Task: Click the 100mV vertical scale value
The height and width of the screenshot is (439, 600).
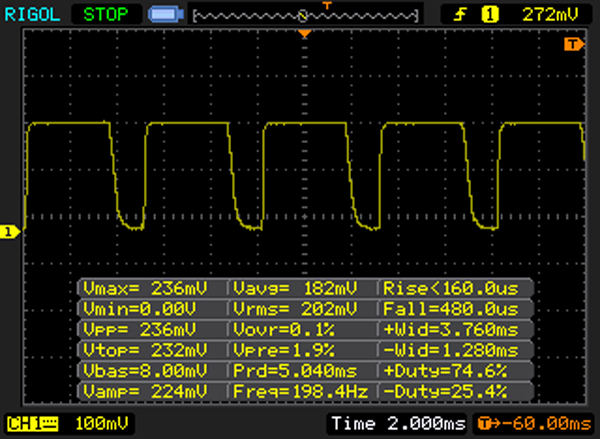Action: pos(102,424)
